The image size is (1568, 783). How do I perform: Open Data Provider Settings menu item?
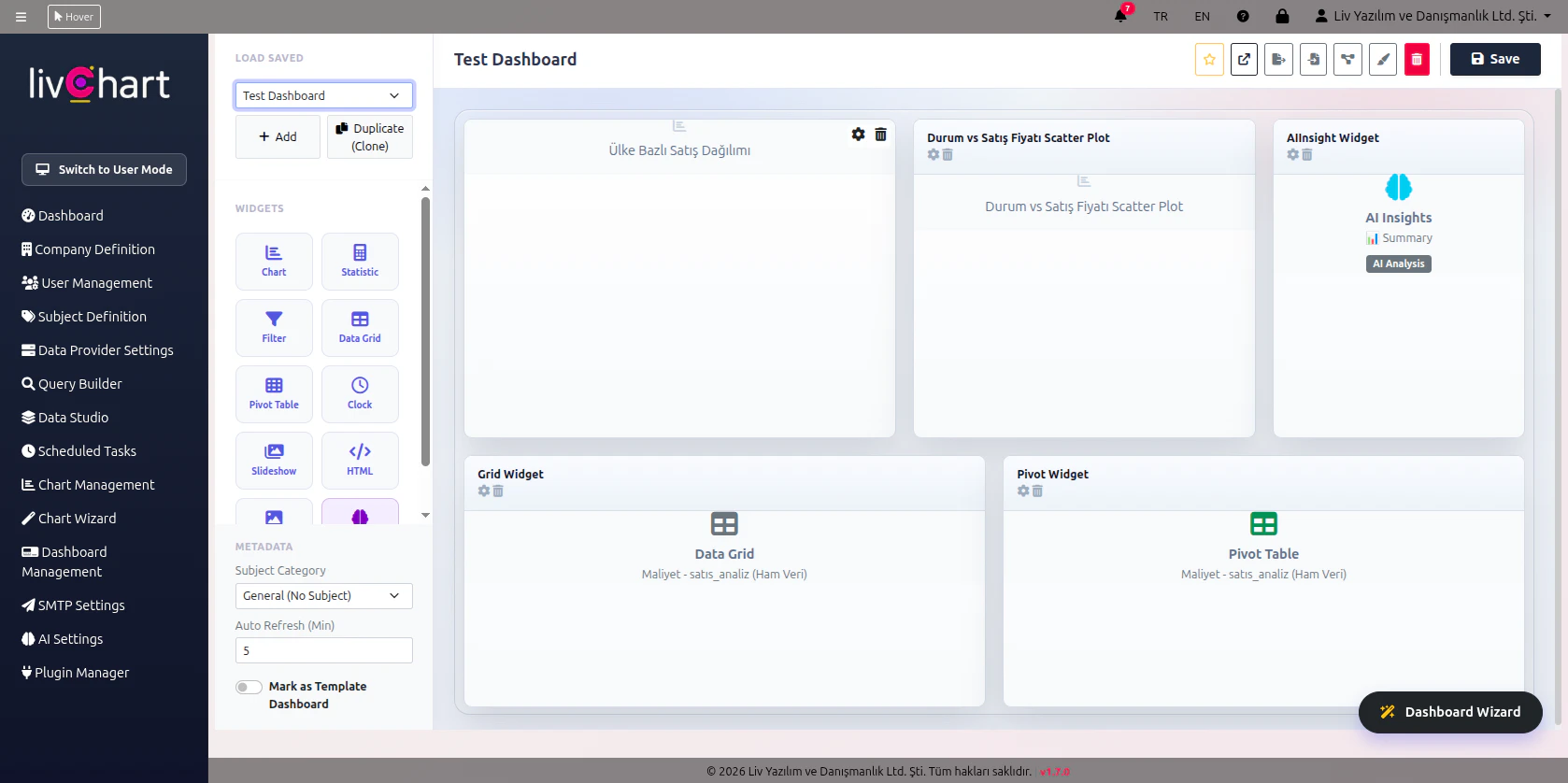[x=97, y=350]
